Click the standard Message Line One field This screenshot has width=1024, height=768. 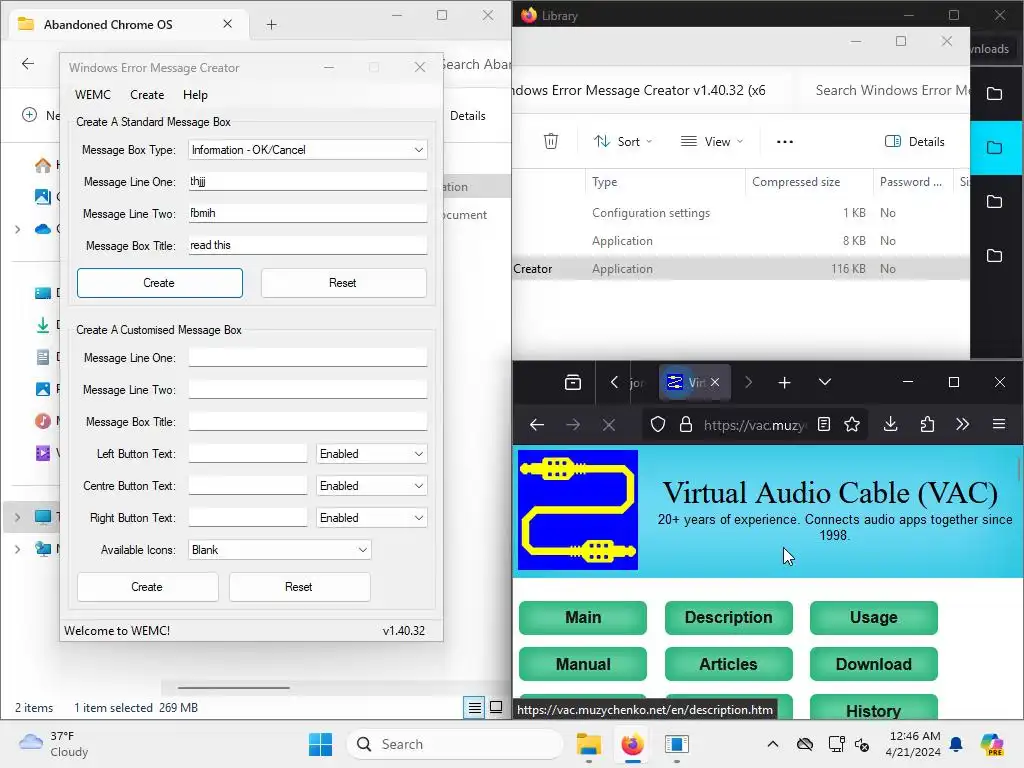click(308, 182)
